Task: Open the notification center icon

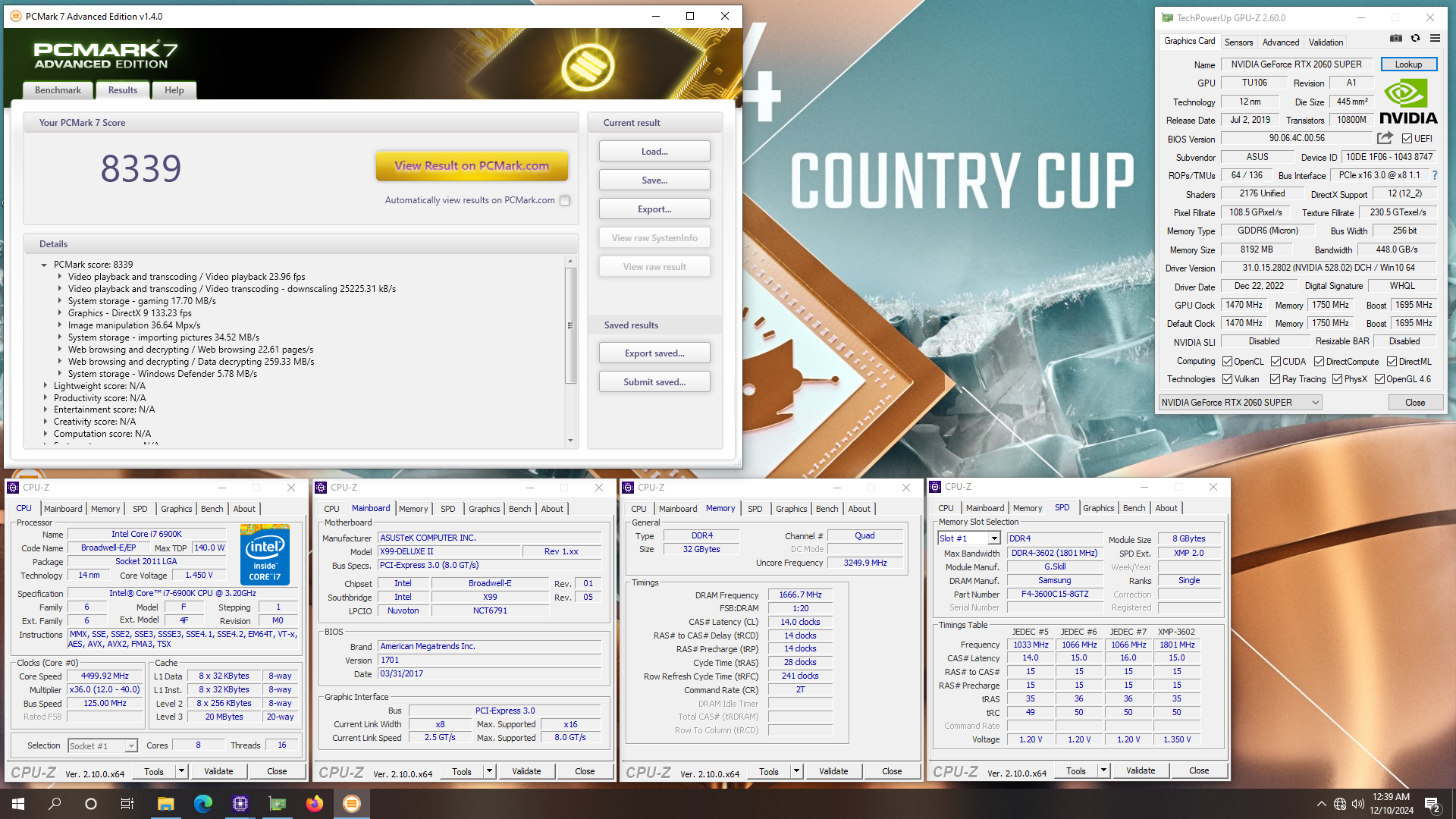Action: tap(1432, 804)
